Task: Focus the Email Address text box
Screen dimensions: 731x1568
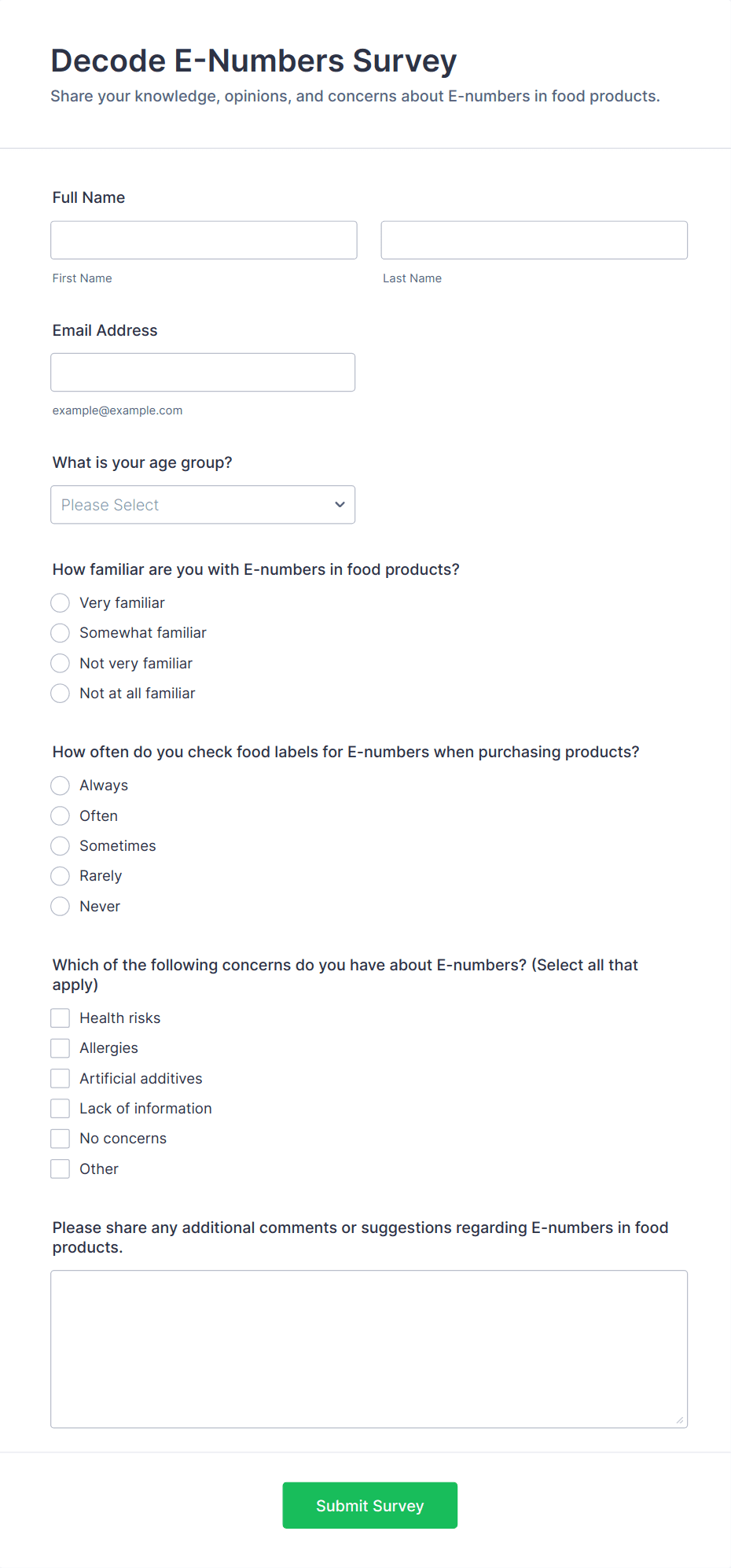Action: point(203,372)
